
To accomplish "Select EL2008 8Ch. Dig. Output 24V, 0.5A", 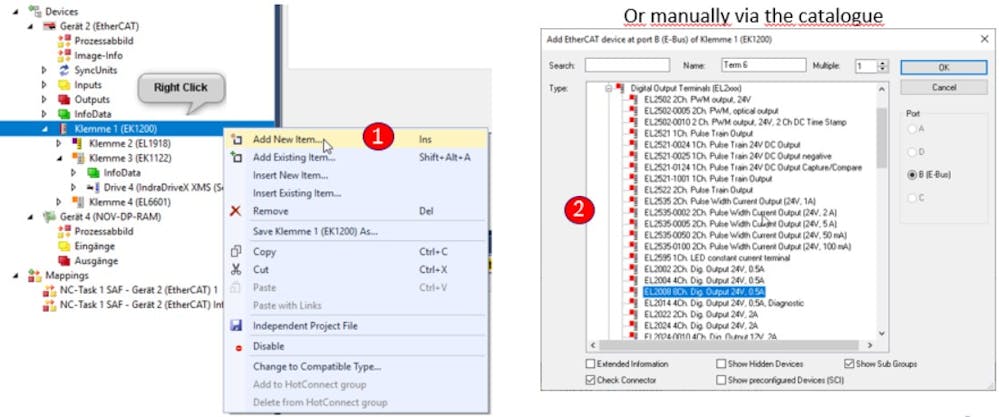I will (703, 292).
